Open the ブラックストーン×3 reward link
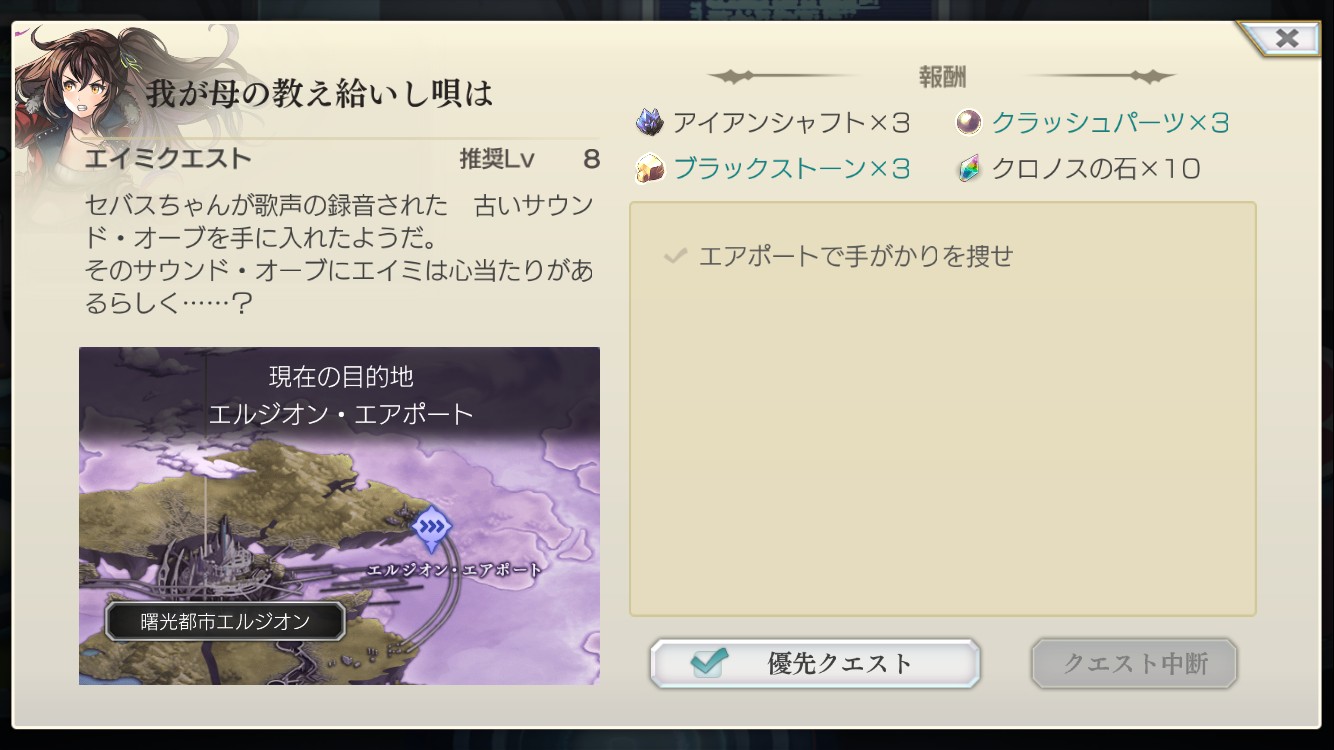Screen dimensions: 1334x750 (x=791, y=168)
